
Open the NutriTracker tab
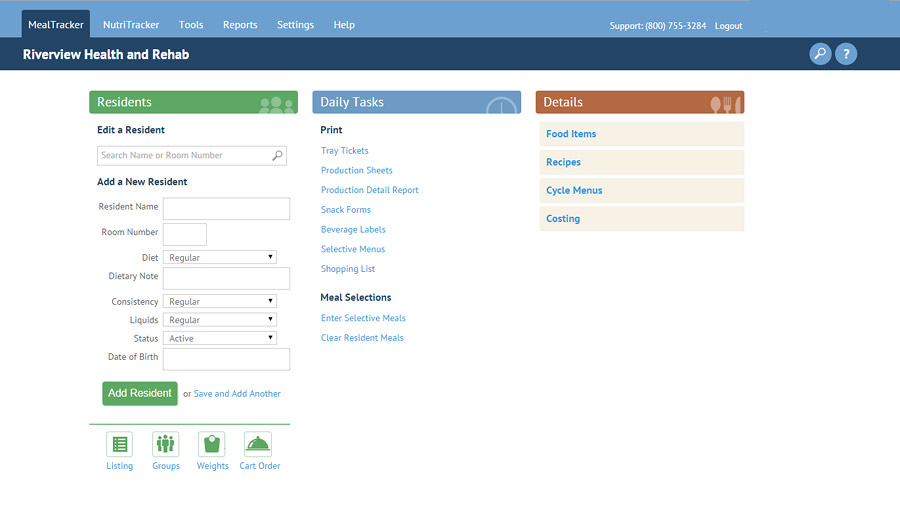pyautogui.click(x=131, y=25)
